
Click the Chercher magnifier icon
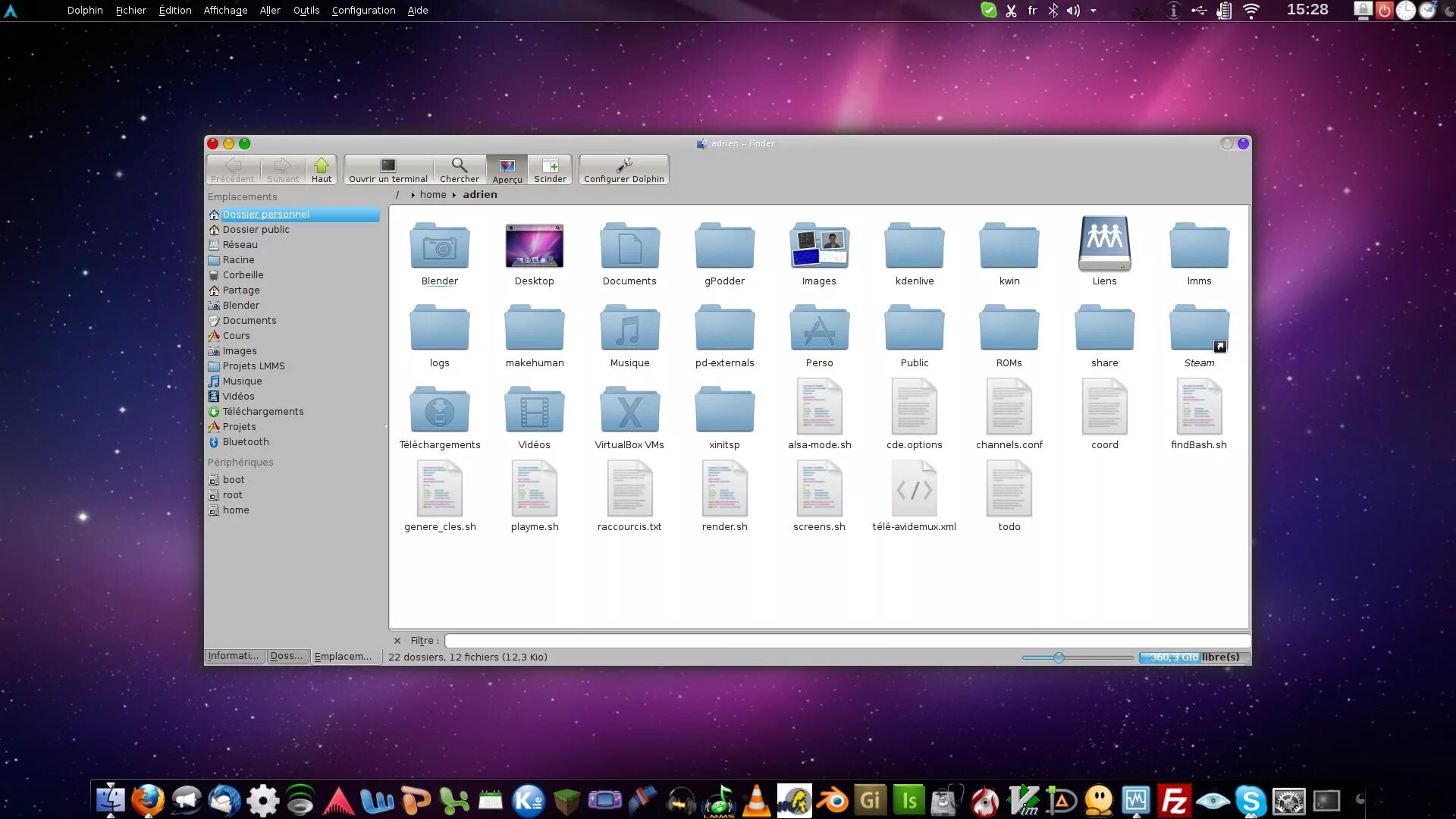point(459,166)
